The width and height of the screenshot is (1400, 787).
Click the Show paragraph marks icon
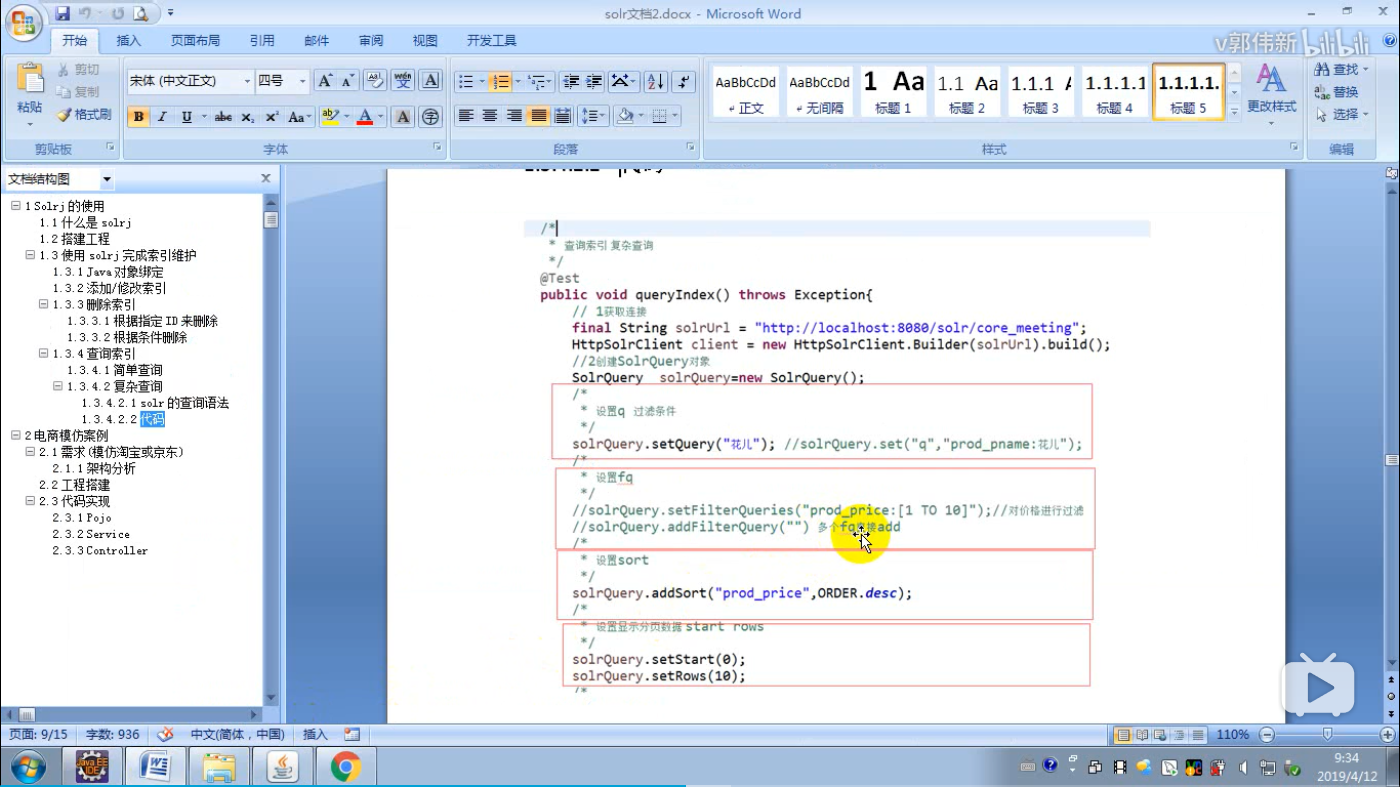pos(684,81)
